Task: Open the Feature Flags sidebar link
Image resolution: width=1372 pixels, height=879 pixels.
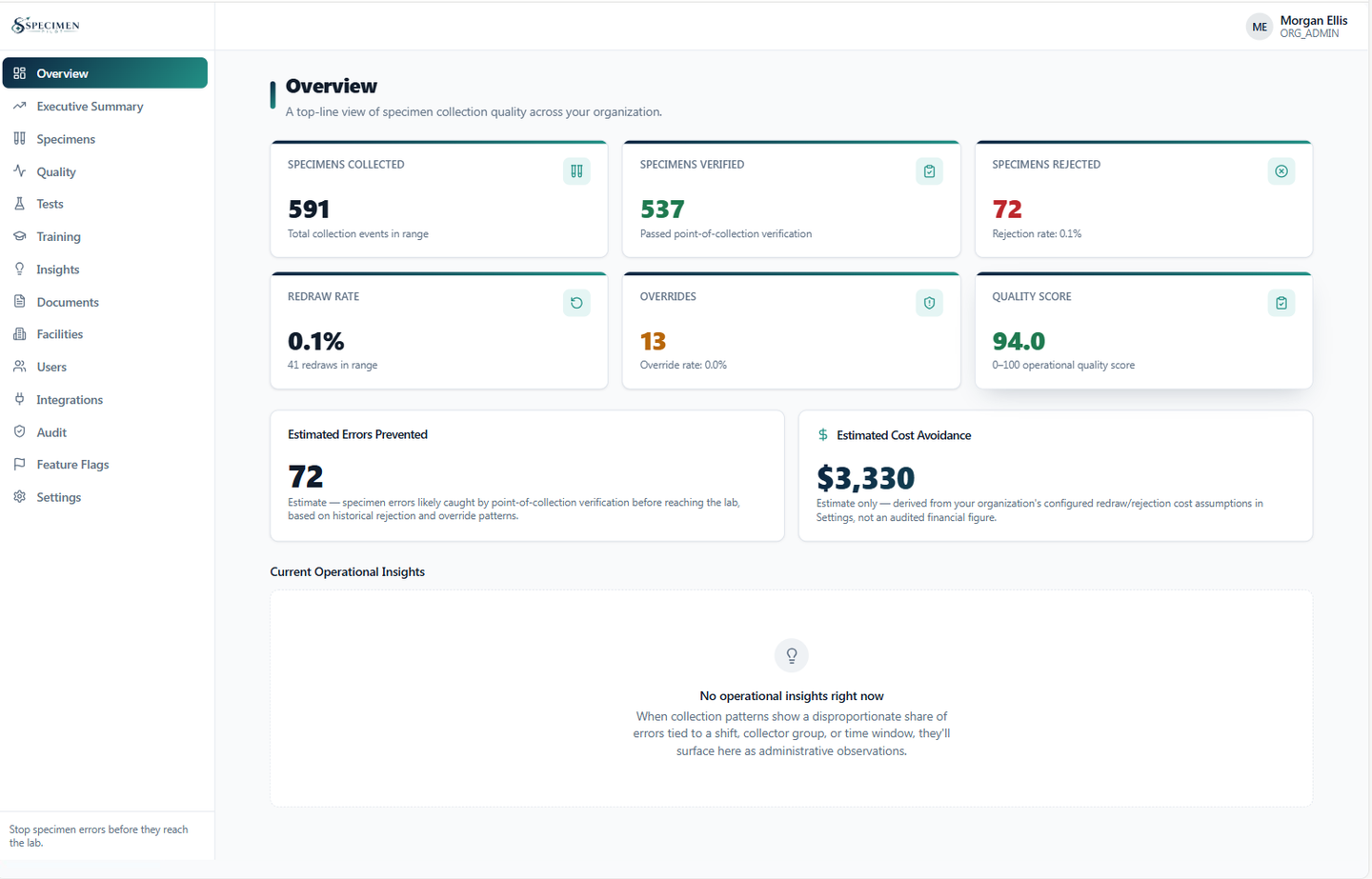Action: tap(105, 465)
